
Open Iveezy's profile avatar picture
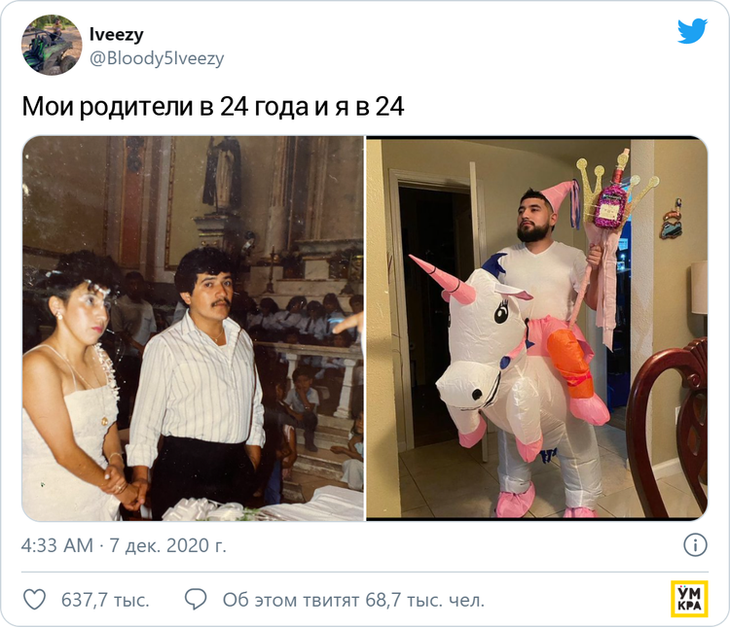[52, 45]
